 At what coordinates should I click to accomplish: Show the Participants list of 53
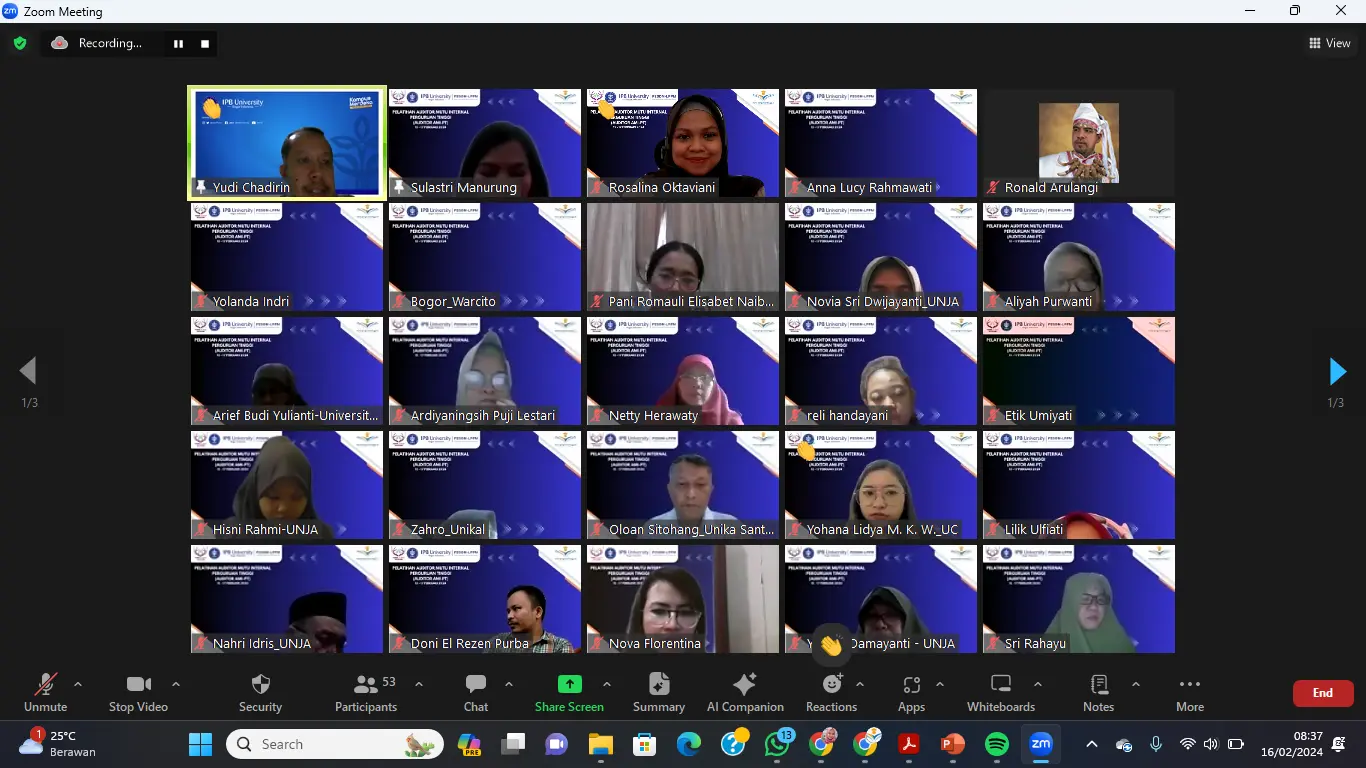coord(365,692)
